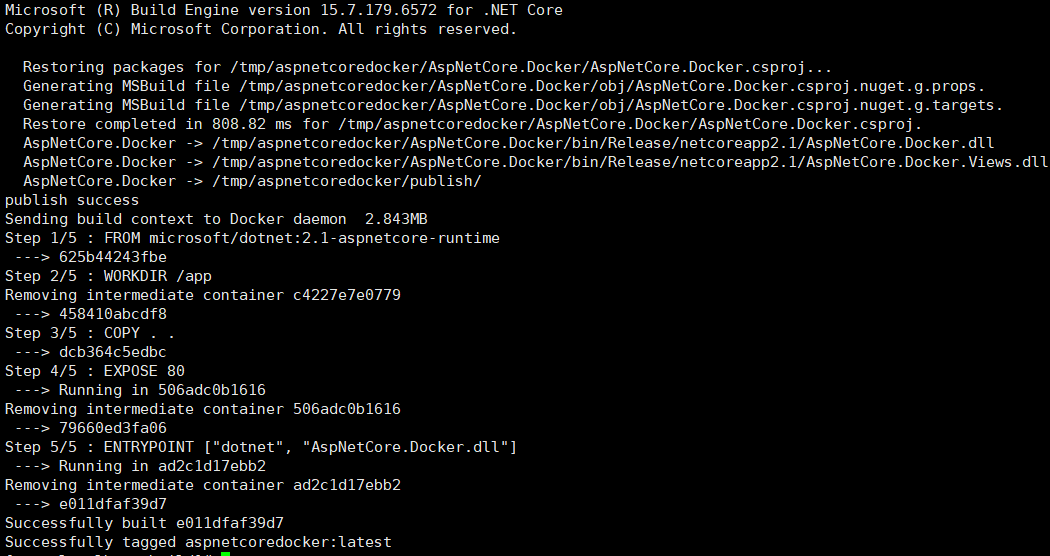This screenshot has height=556, width=1050.
Task: Click the "publish success" output line
Action: pos(72,200)
